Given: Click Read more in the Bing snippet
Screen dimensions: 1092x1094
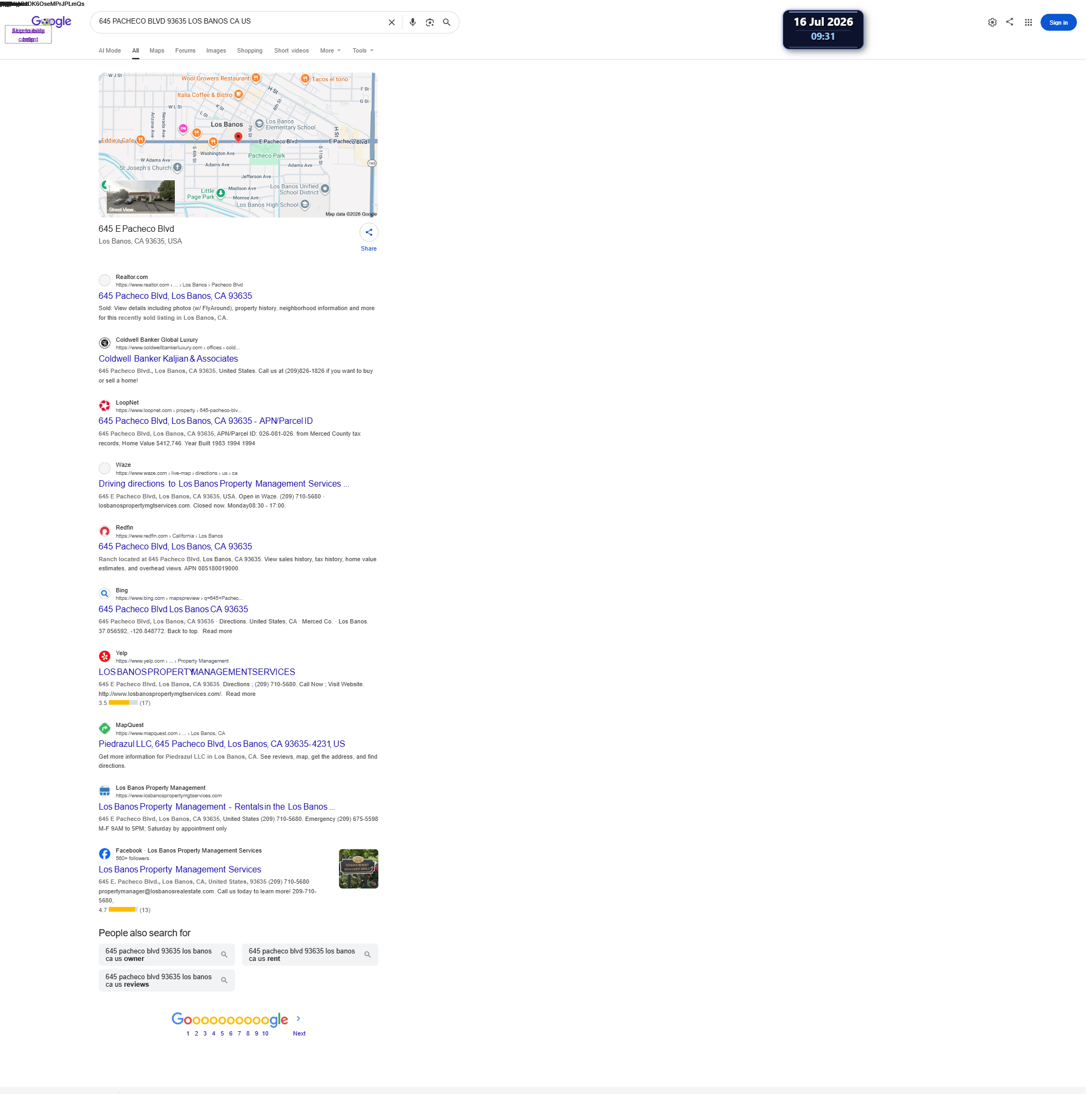Looking at the screenshot, I should coord(218,635).
